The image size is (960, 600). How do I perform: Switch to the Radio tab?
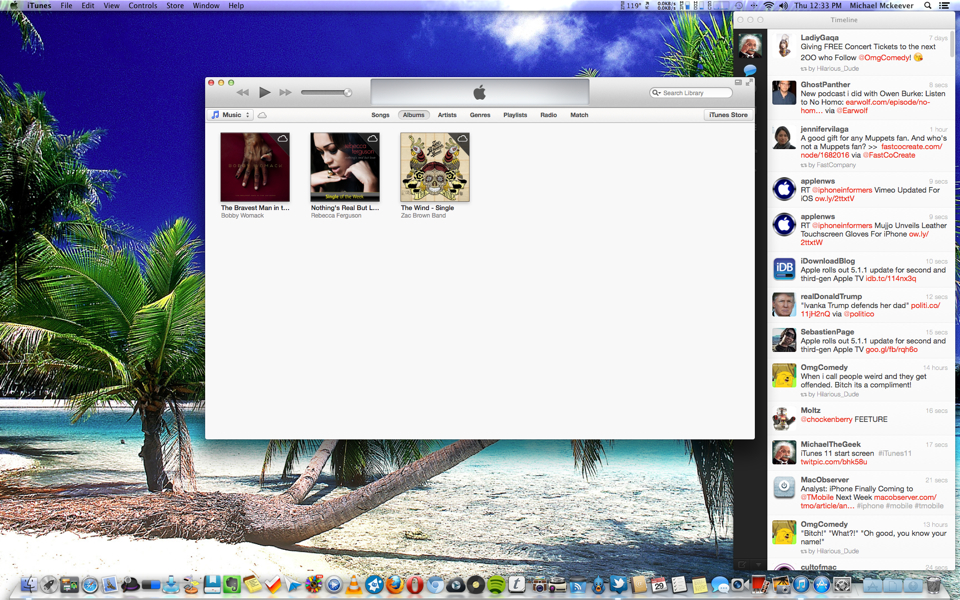pos(549,115)
